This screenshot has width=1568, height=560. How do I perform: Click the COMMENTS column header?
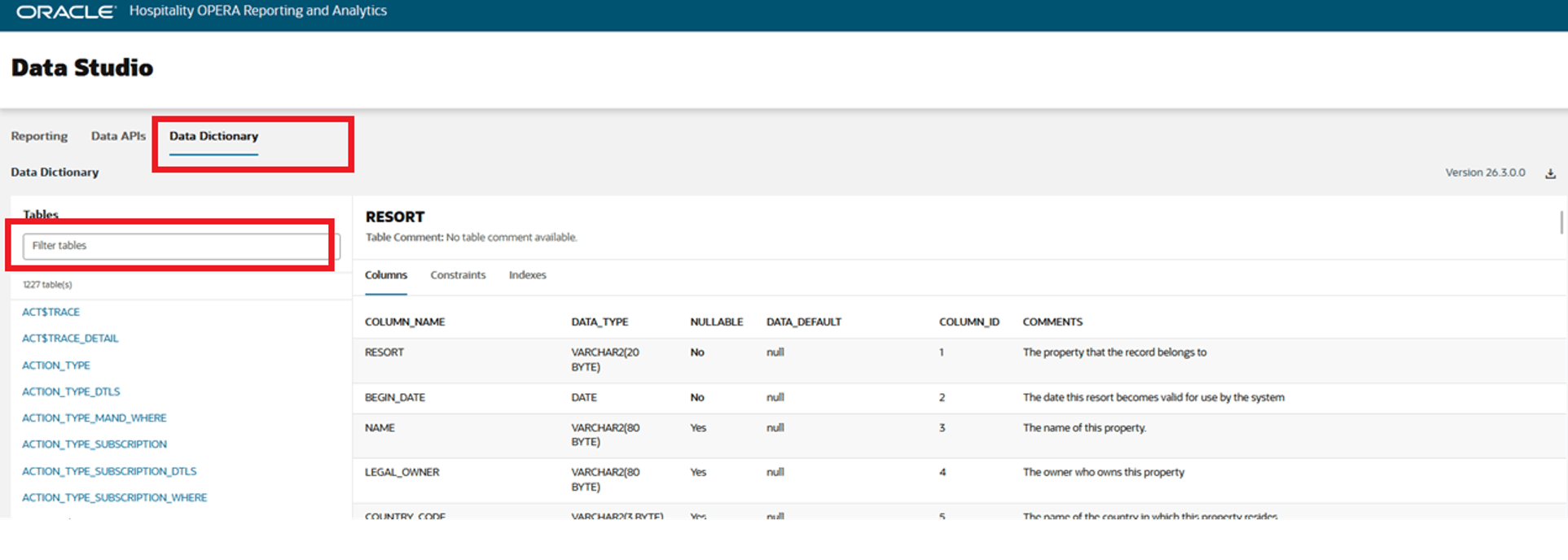point(1052,322)
